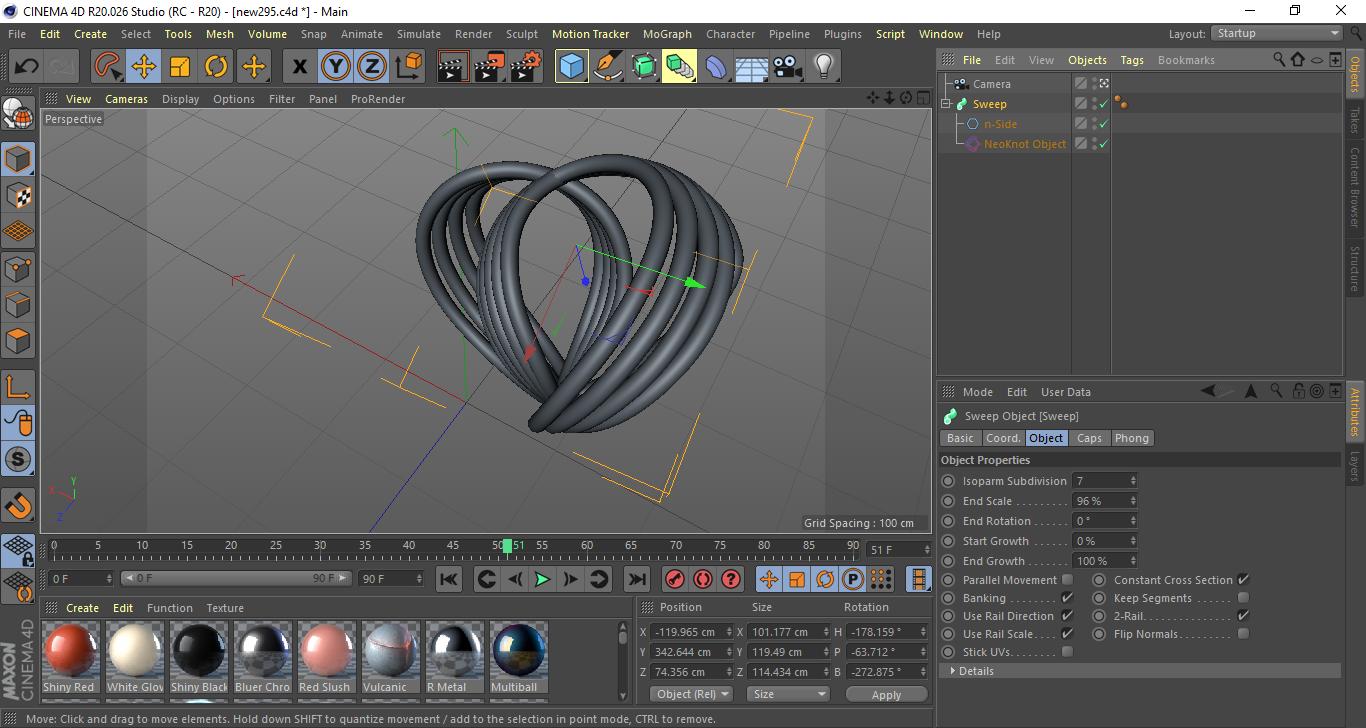Open Edit Render Settings icon
The width and height of the screenshot is (1366, 728).
click(x=526, y=67)
